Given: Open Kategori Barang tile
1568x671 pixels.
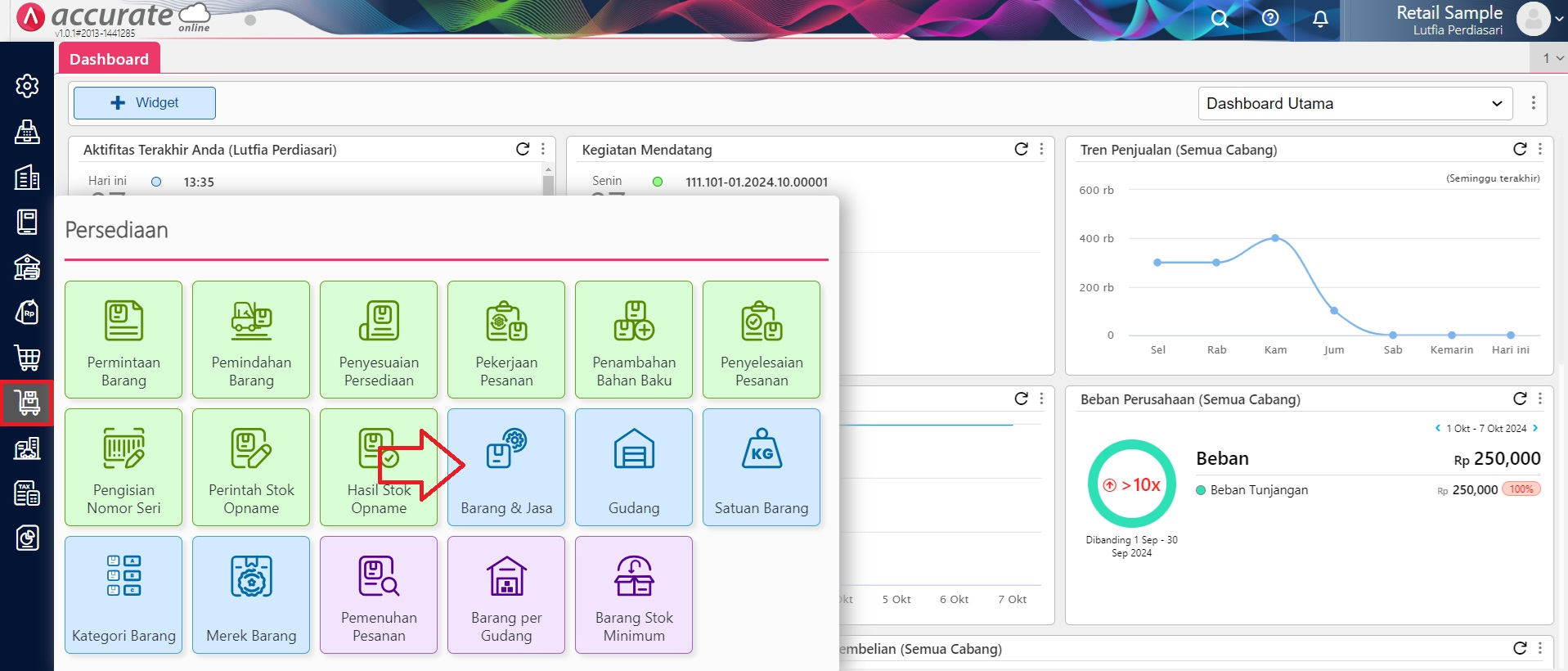Looking at the screenshot, I should point(124,595).
